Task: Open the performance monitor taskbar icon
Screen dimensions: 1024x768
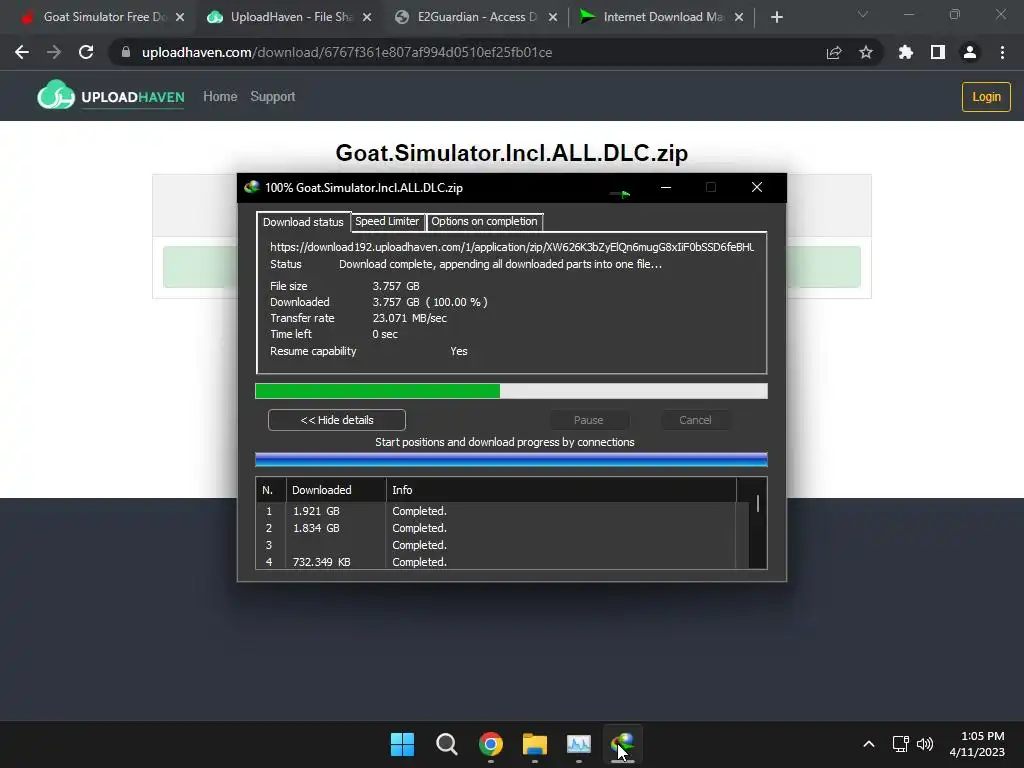Action: pos(579,744)
